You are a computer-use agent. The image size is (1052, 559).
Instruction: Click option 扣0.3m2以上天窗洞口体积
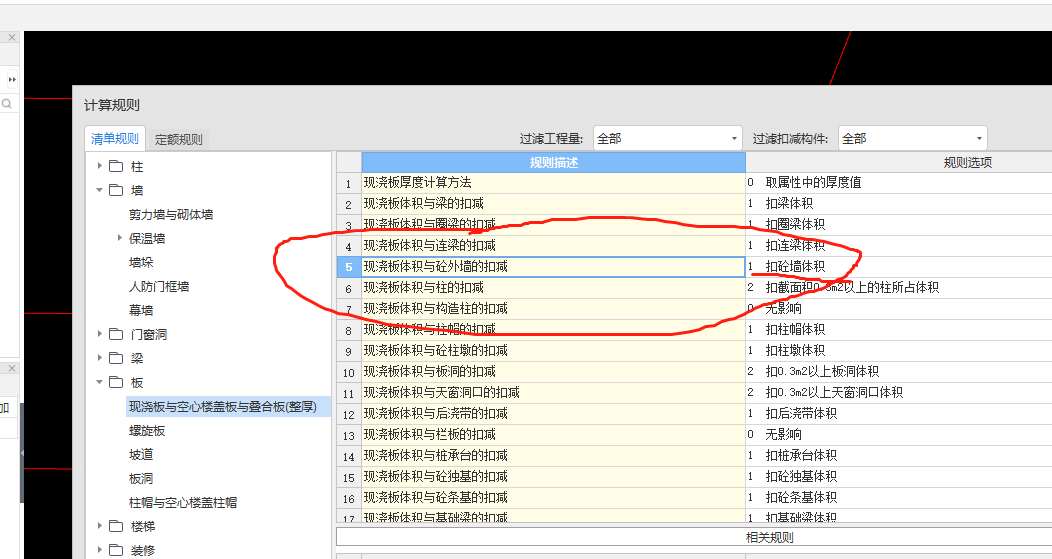tap(834, 393)
